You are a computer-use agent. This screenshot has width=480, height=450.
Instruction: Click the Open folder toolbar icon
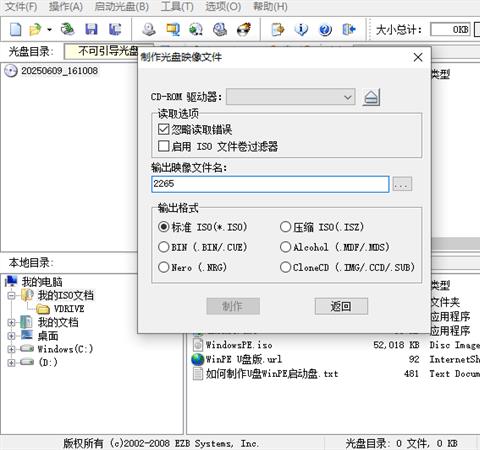point(35,30)
